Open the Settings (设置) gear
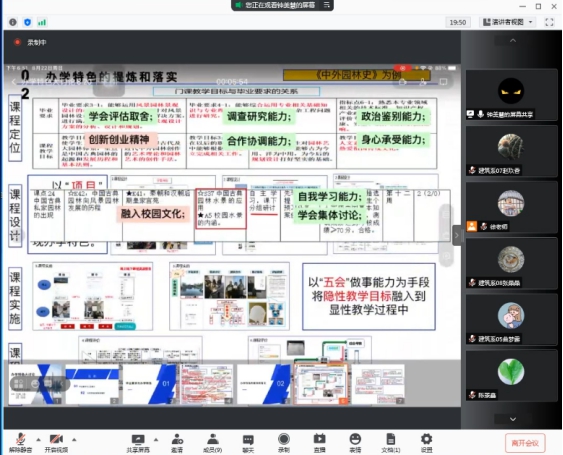 point(427,442)
